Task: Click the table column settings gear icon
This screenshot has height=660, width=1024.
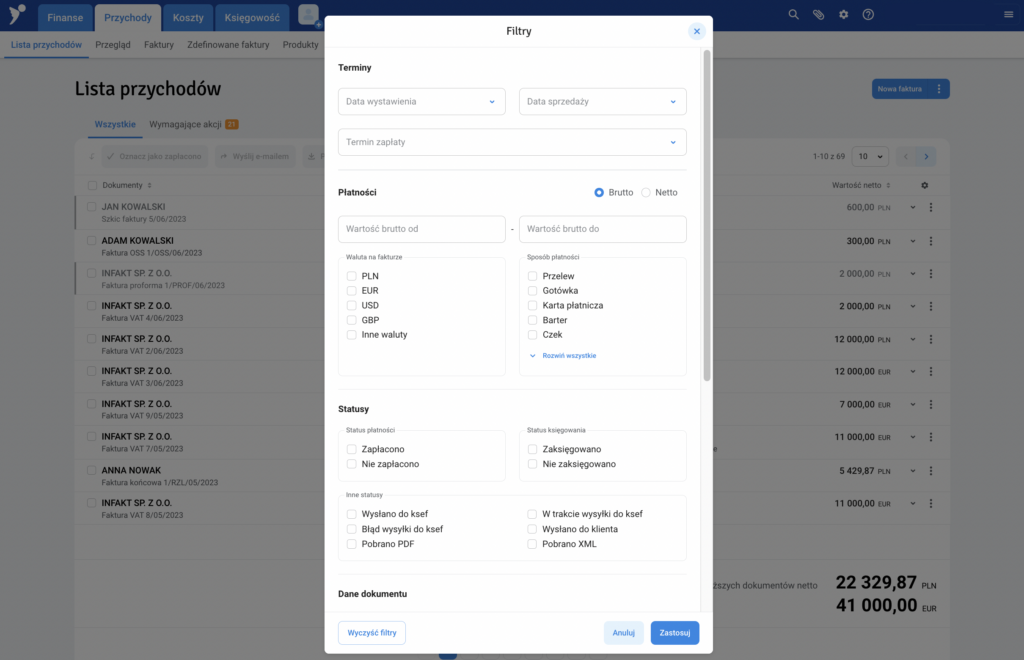Action: click(x=924, y=185)
